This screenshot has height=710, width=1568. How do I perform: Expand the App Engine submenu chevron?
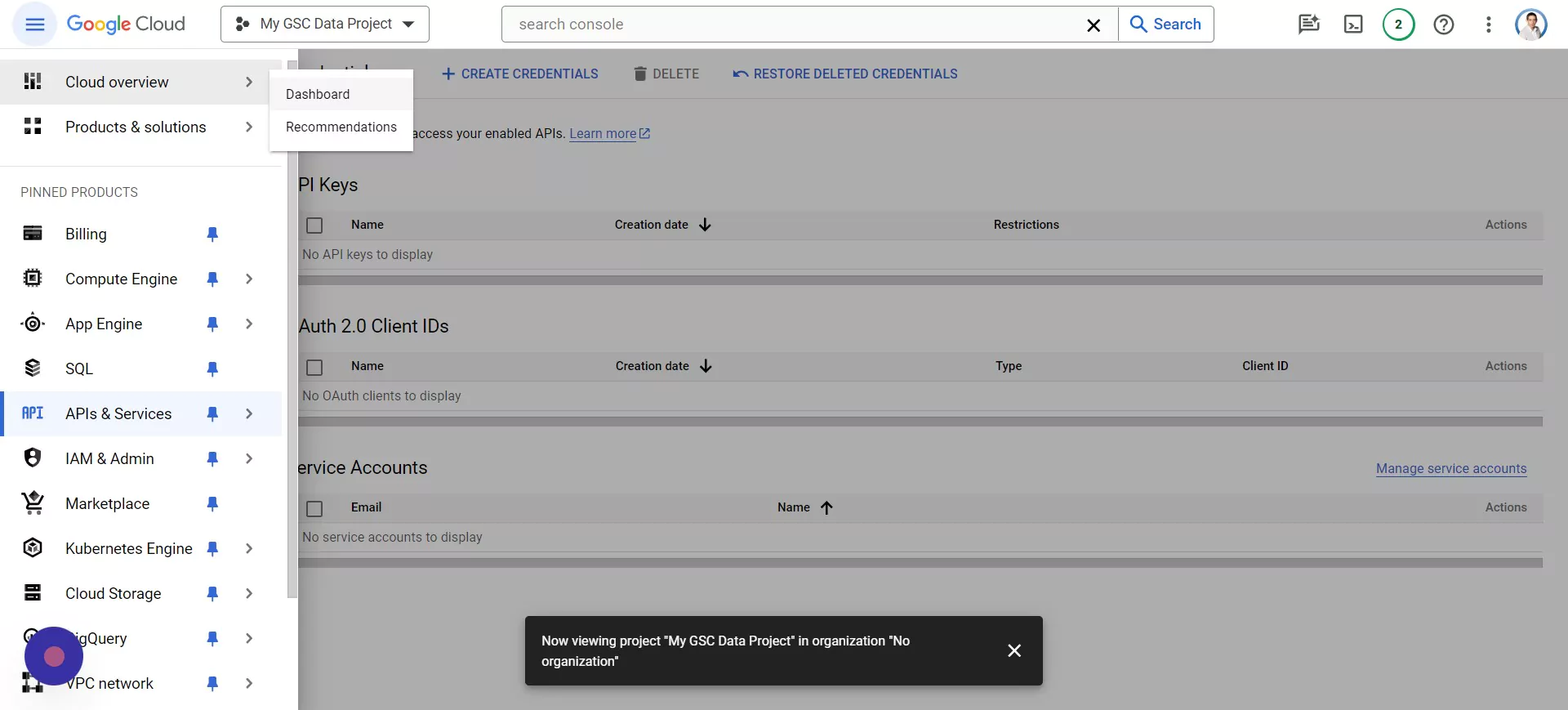pos(249,324)
